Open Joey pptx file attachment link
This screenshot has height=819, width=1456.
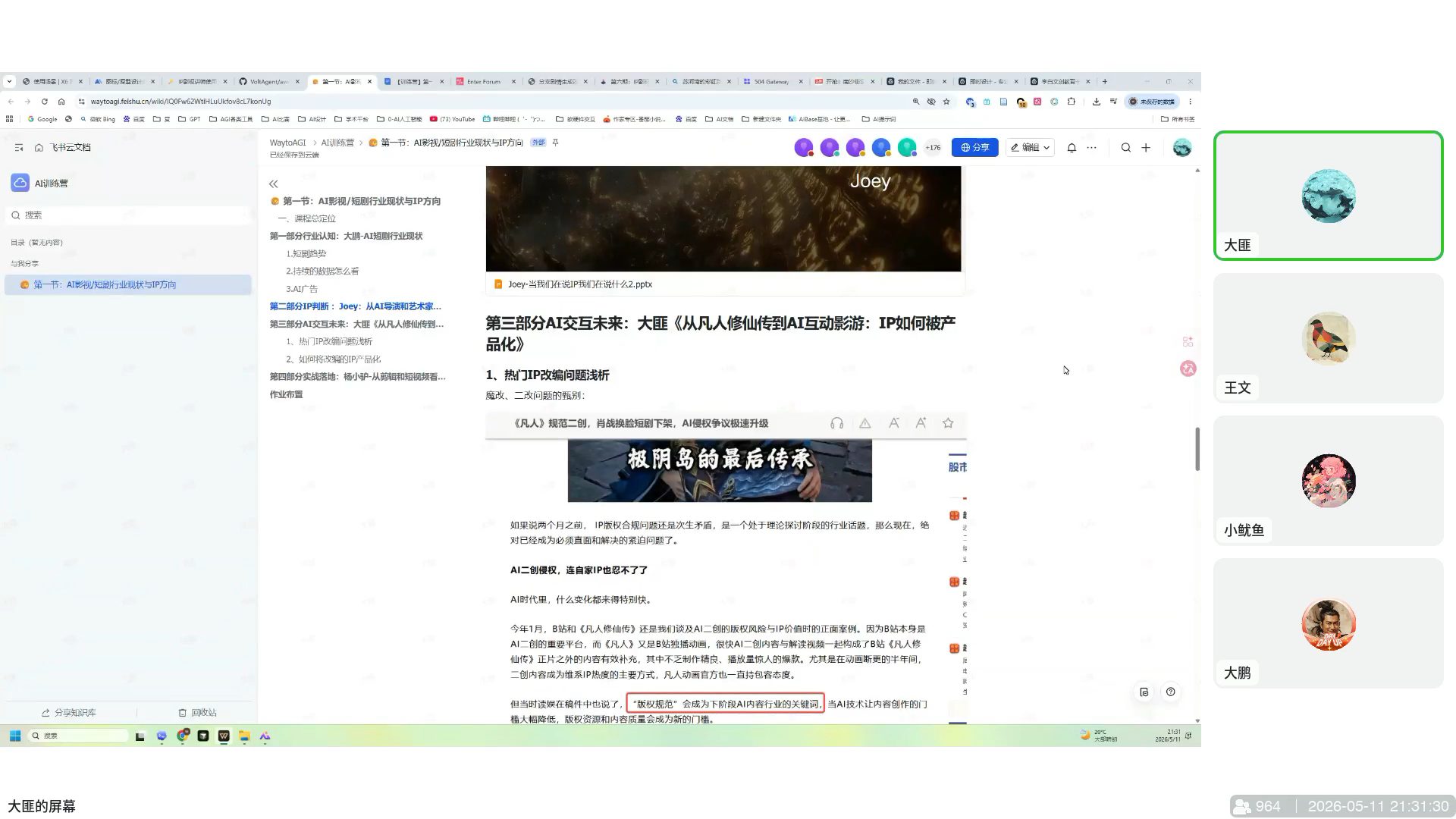coord(580,284)
